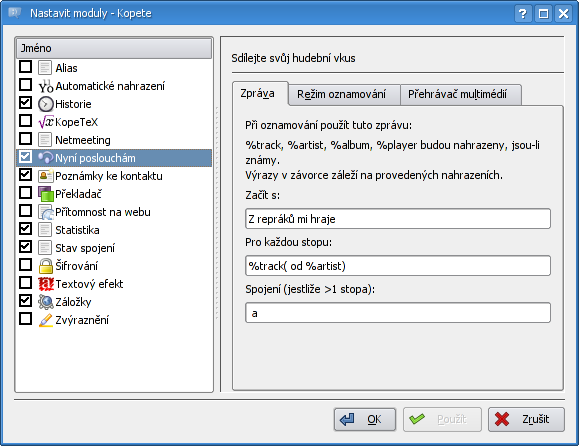
Task: Click the Jméno column header
Action: [x=114, y=48]
